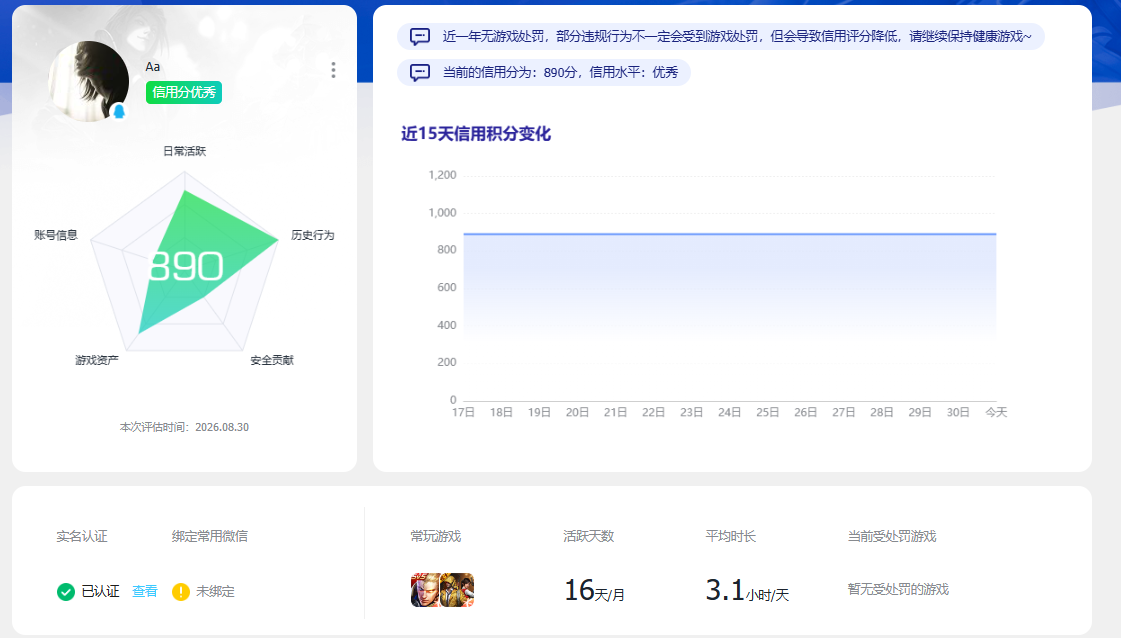Screen dimensions: 1121x638
Task: Click the 24日 label on chart axis
Action: coord(729,412)
